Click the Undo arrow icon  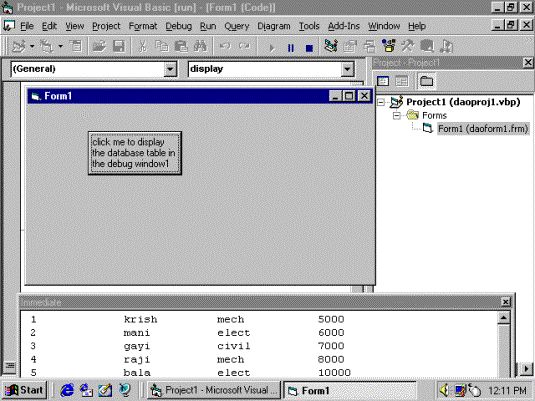tap(225, 46)
